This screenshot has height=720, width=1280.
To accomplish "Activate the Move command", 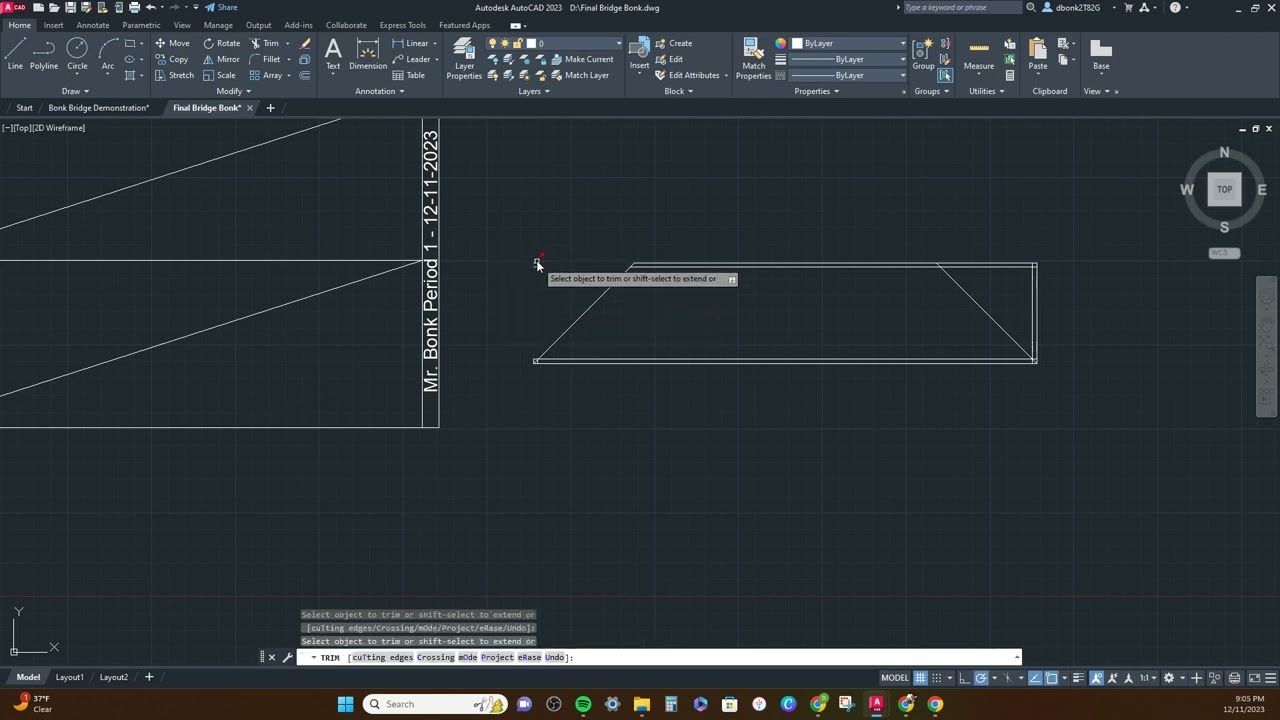I will 172,43.
